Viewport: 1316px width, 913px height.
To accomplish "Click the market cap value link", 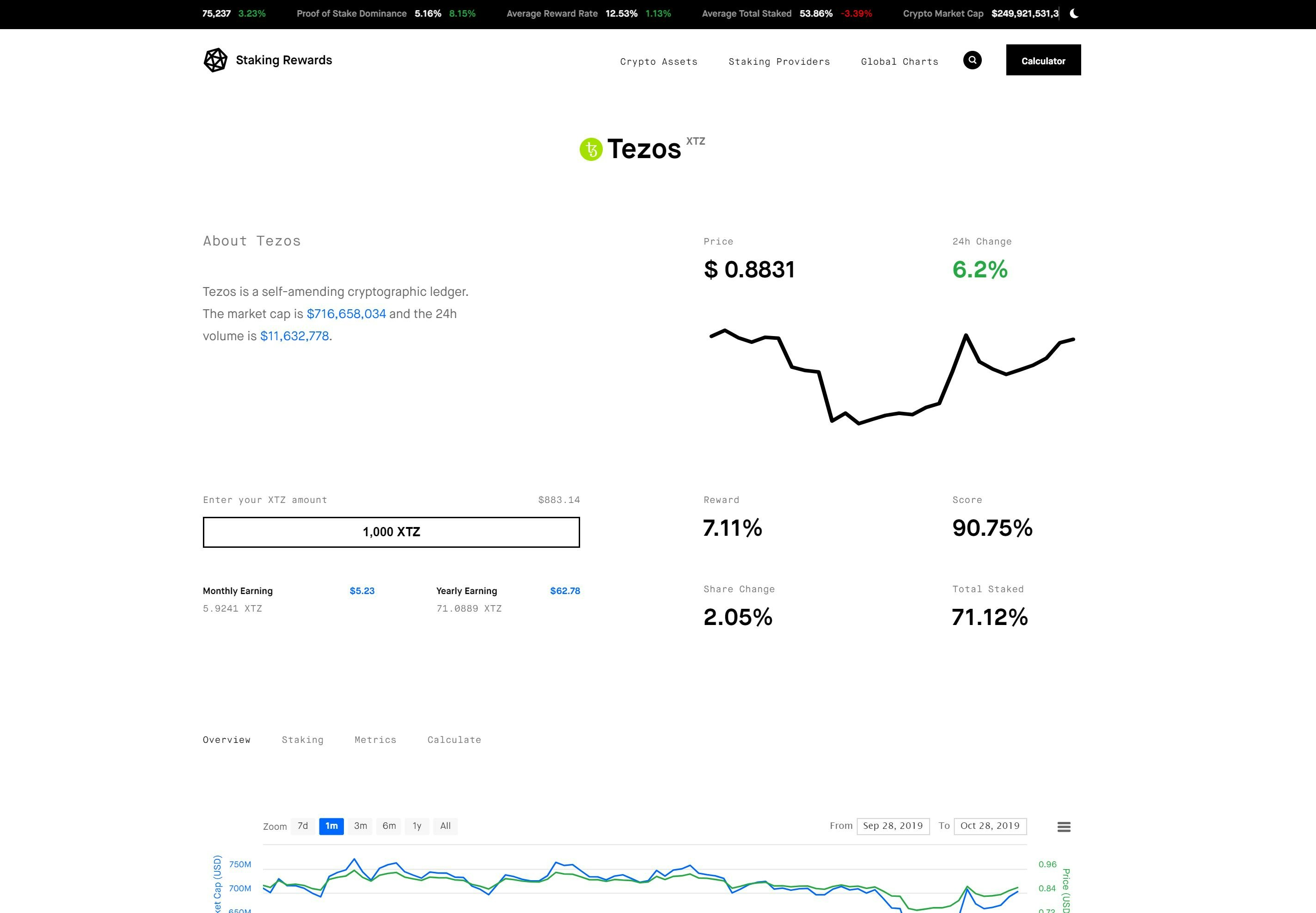I will 346,314.
